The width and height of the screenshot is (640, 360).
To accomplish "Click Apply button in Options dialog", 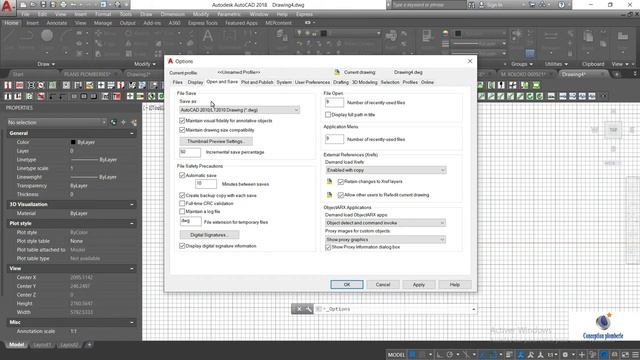I will 419,284.
